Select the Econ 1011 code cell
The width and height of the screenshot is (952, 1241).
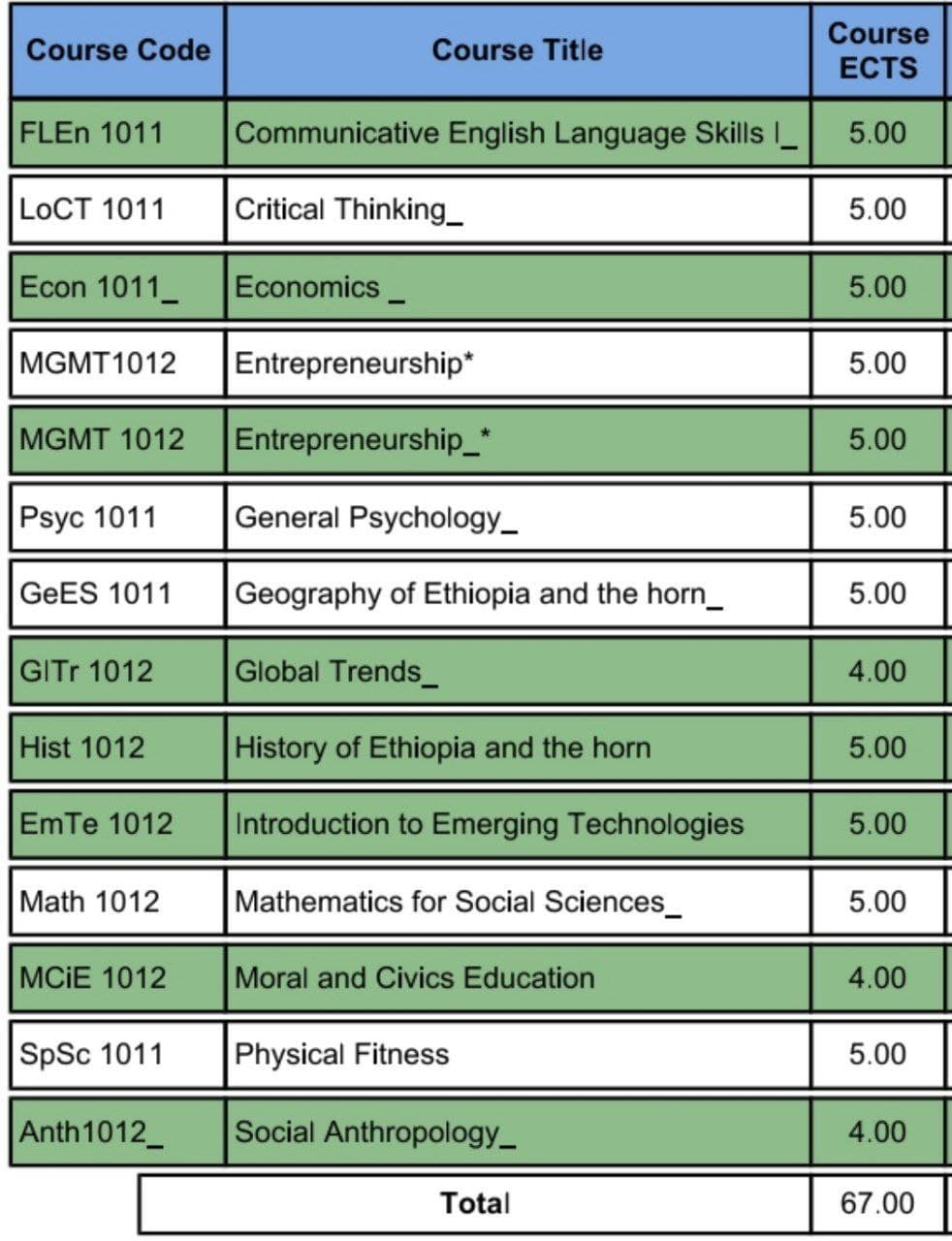point(117,287)
